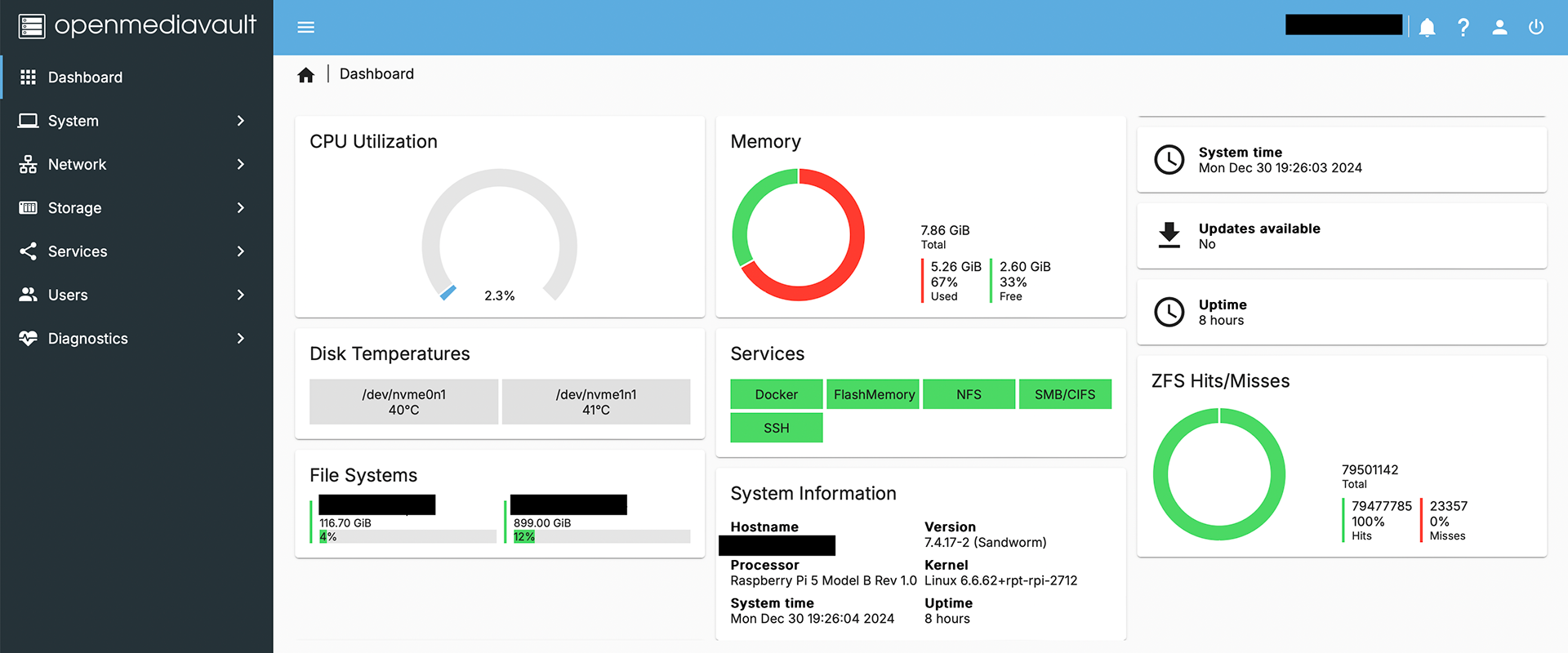This screenshot has height=653, width=1568.
Task: Open the notifications bell
Action: (x=1427, y=28)
